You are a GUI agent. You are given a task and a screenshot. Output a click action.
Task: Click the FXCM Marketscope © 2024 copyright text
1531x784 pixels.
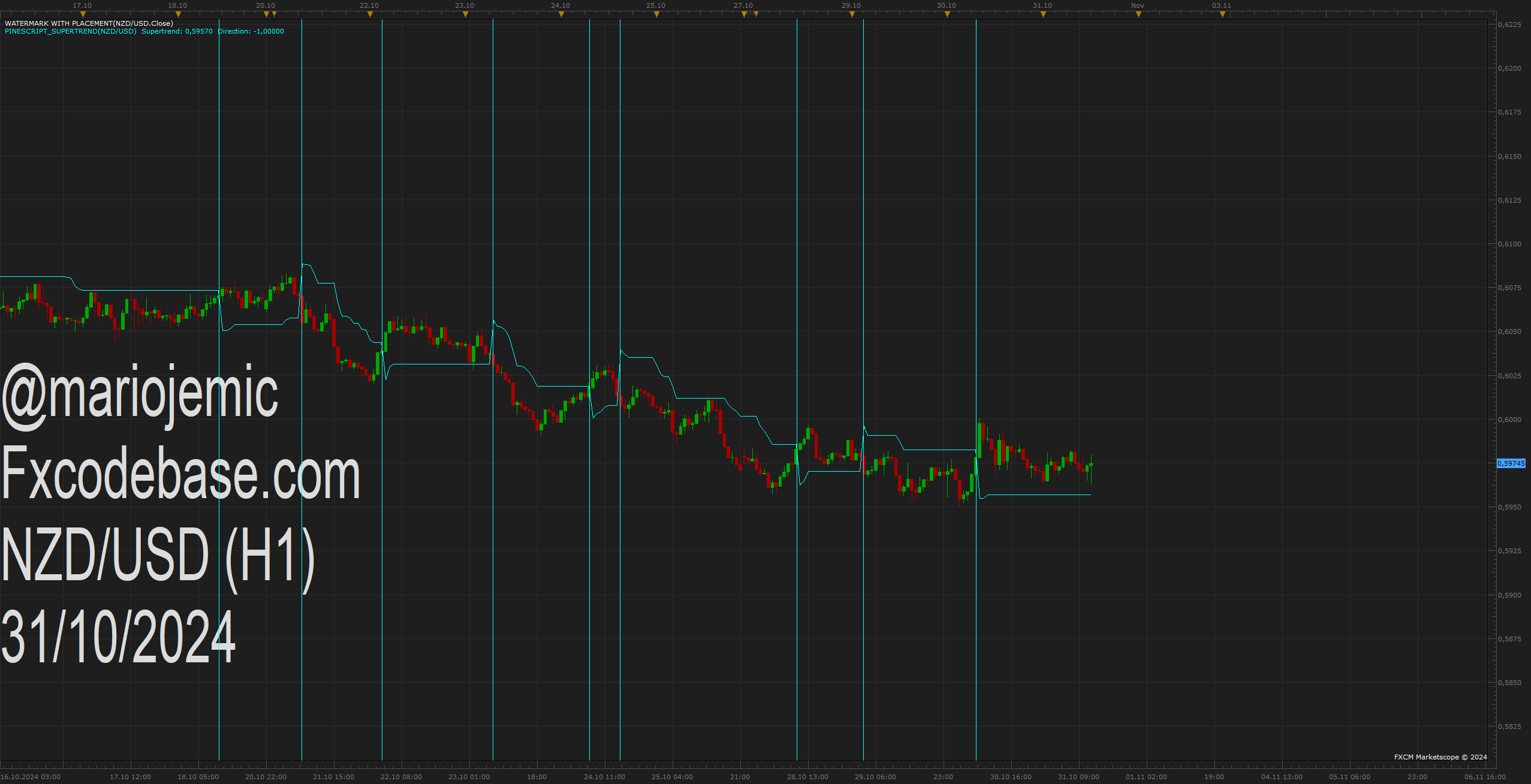1440,757
